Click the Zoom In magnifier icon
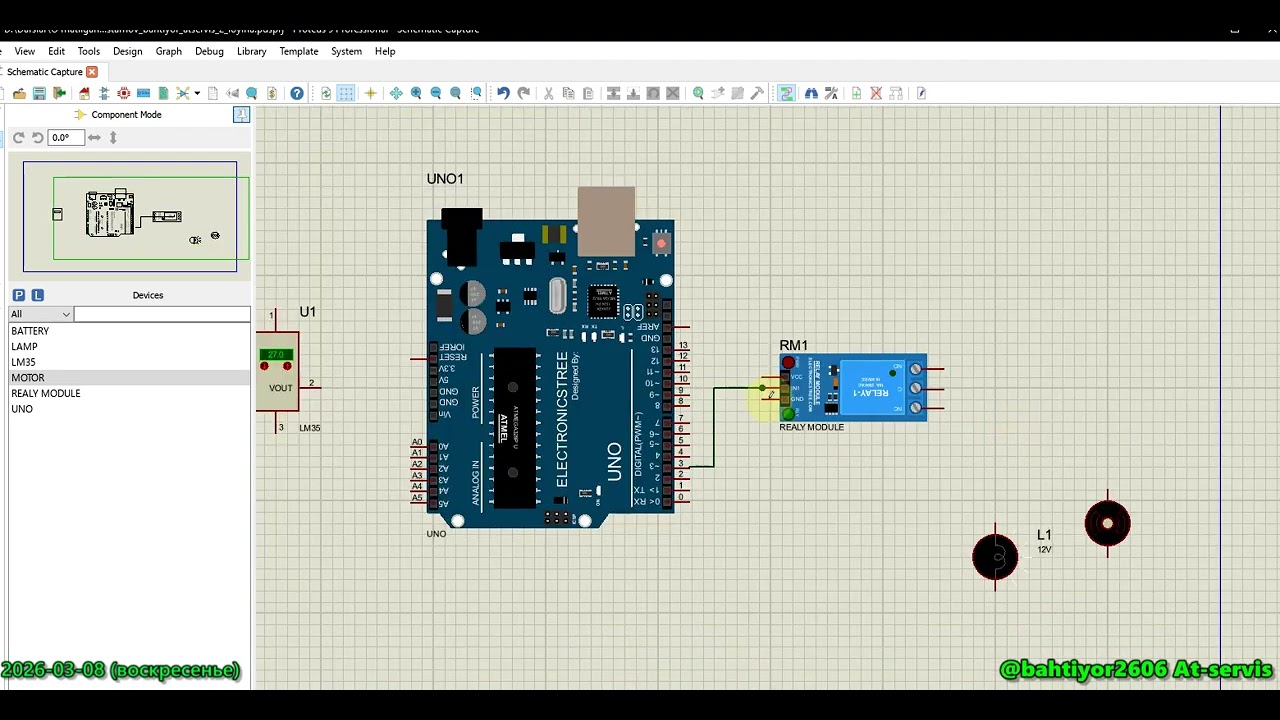Screen dimensions: 1280x720 coord(416,93)
